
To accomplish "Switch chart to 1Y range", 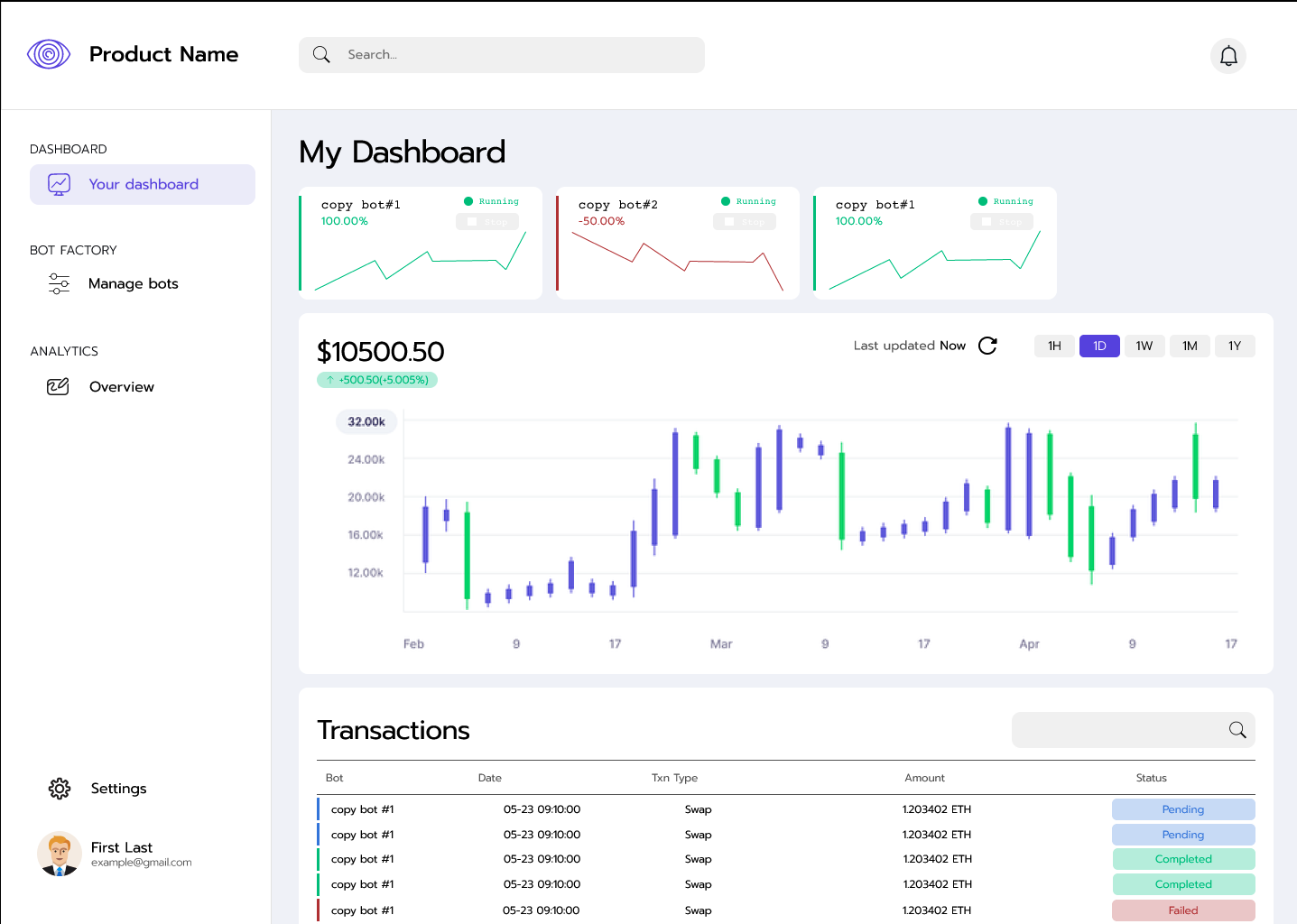I will (1235, 346).
